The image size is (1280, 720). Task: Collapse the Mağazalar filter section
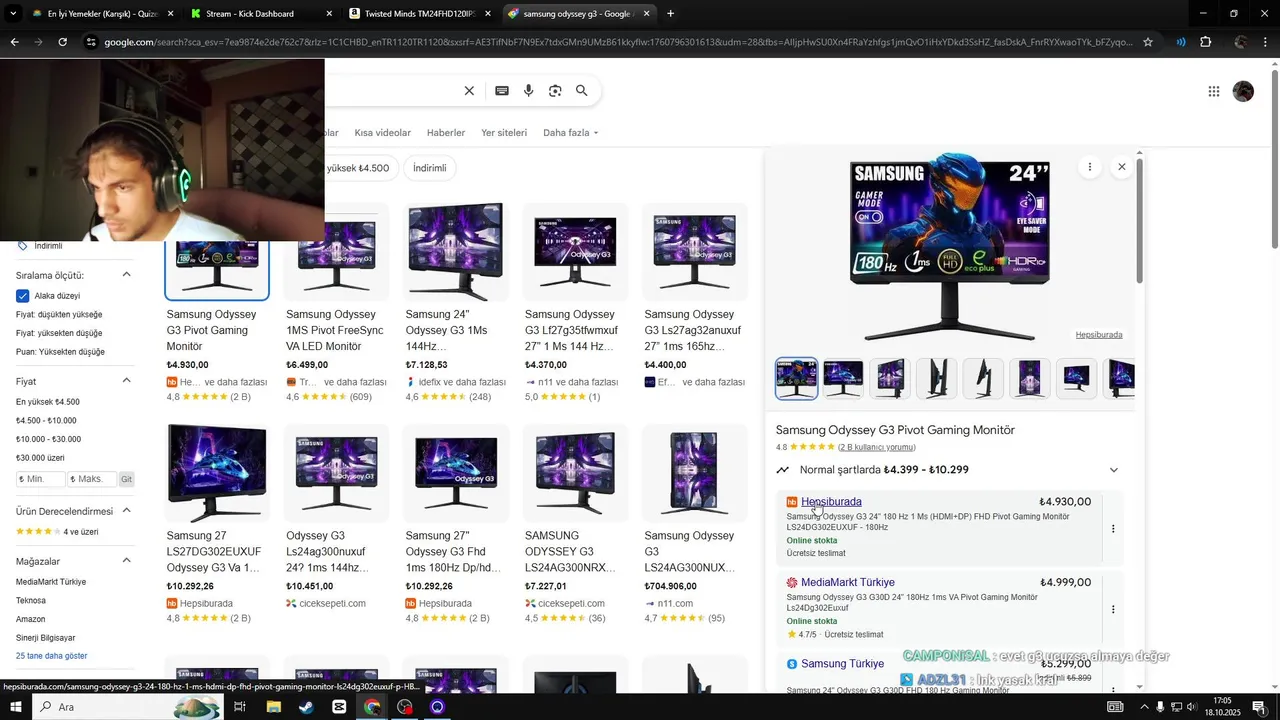tap(127, 561)
